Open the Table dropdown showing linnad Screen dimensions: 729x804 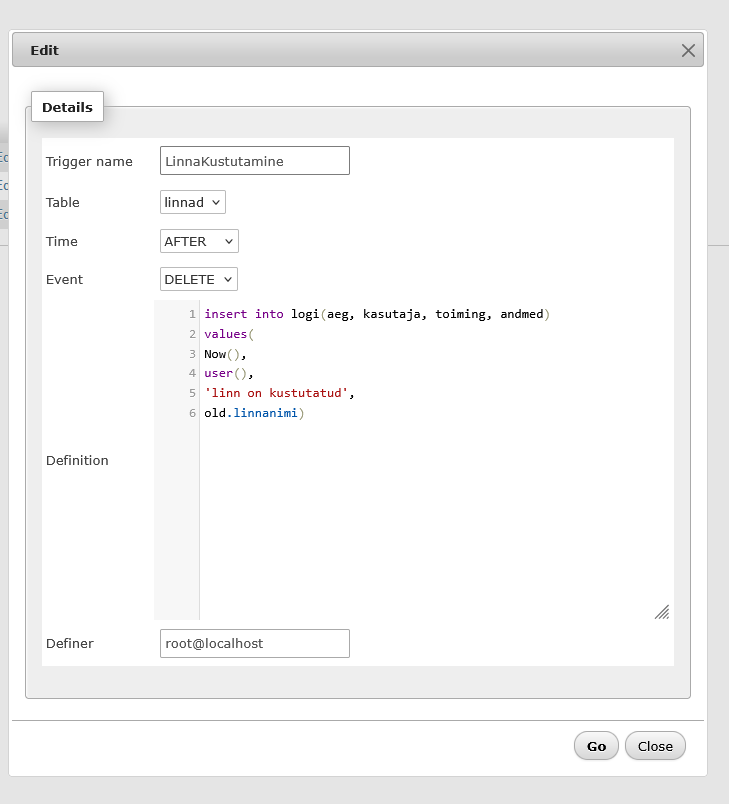[x=193, y=202]
